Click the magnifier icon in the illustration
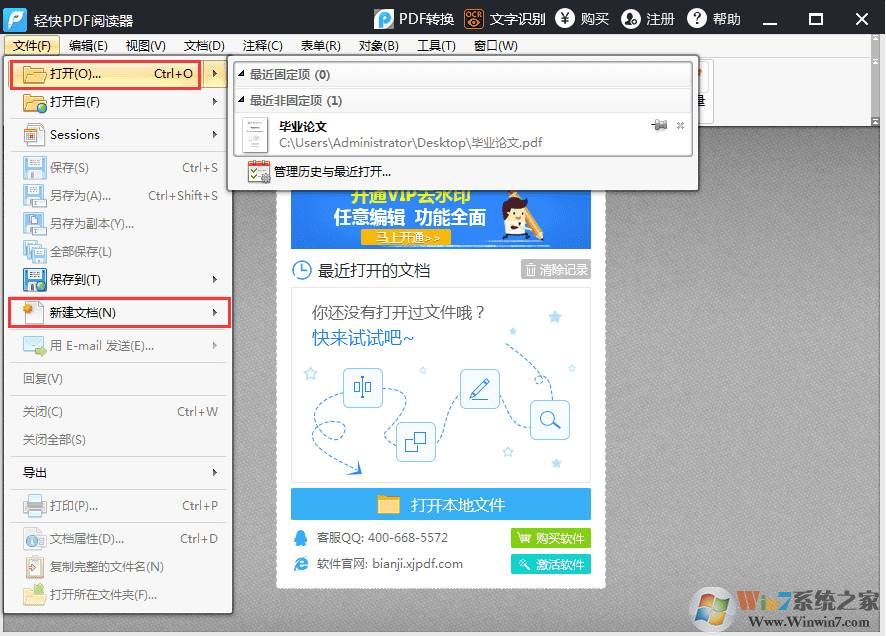Screen dimensions: 886x636 (549, 420)
